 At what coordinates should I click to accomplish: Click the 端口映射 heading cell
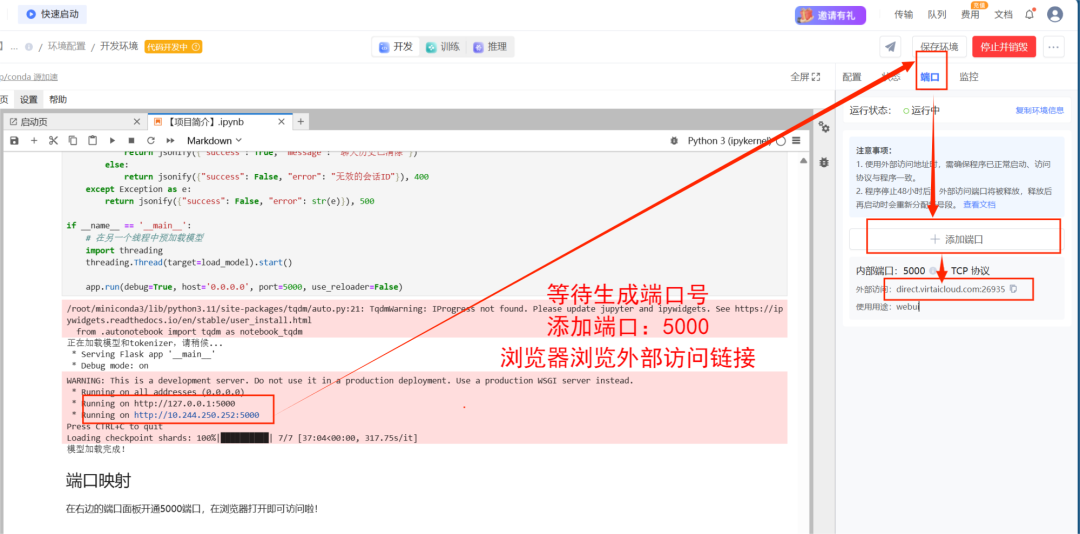[98, 480]
